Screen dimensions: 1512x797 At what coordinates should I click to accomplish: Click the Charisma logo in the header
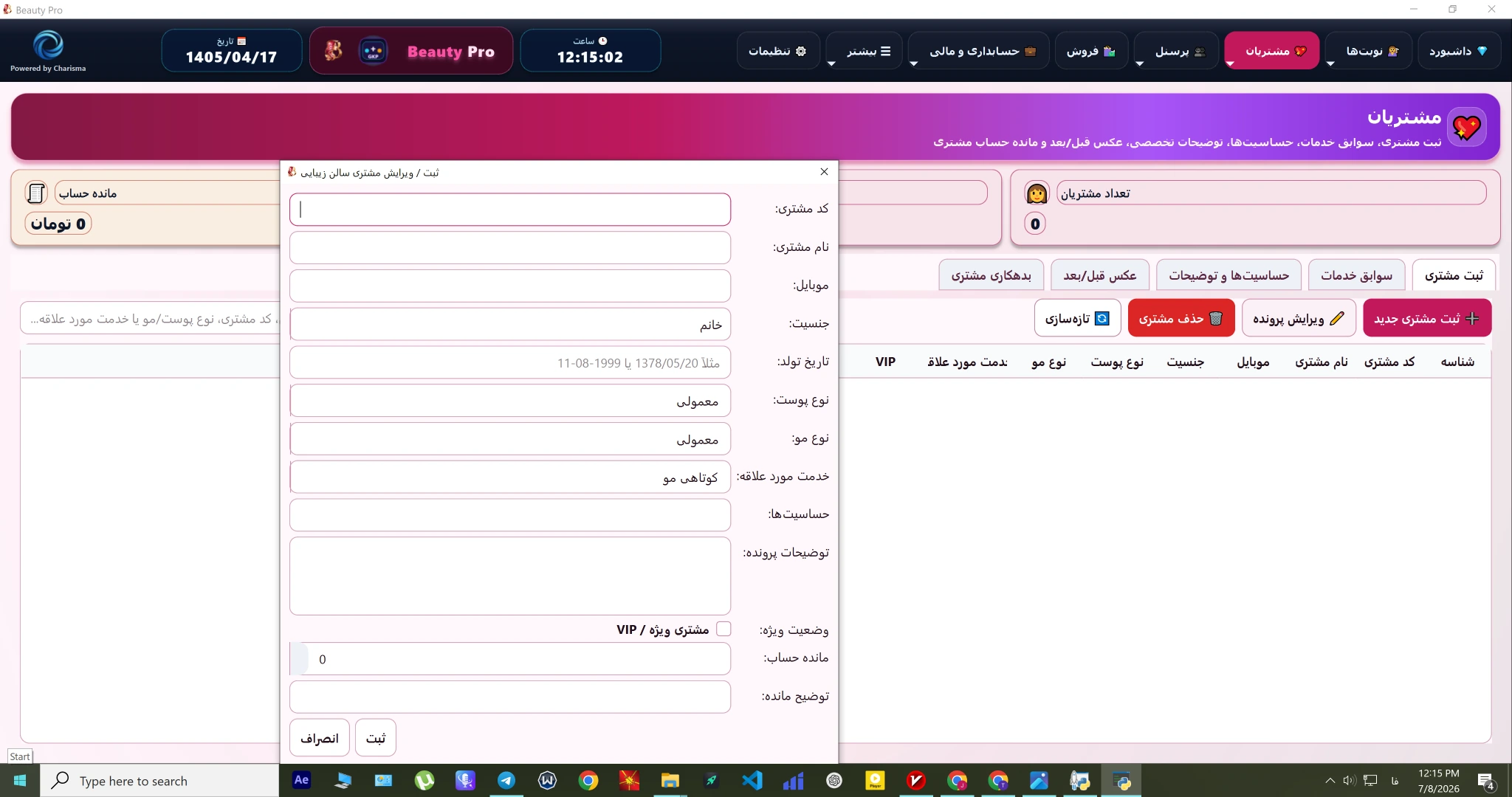coord(48,46)
